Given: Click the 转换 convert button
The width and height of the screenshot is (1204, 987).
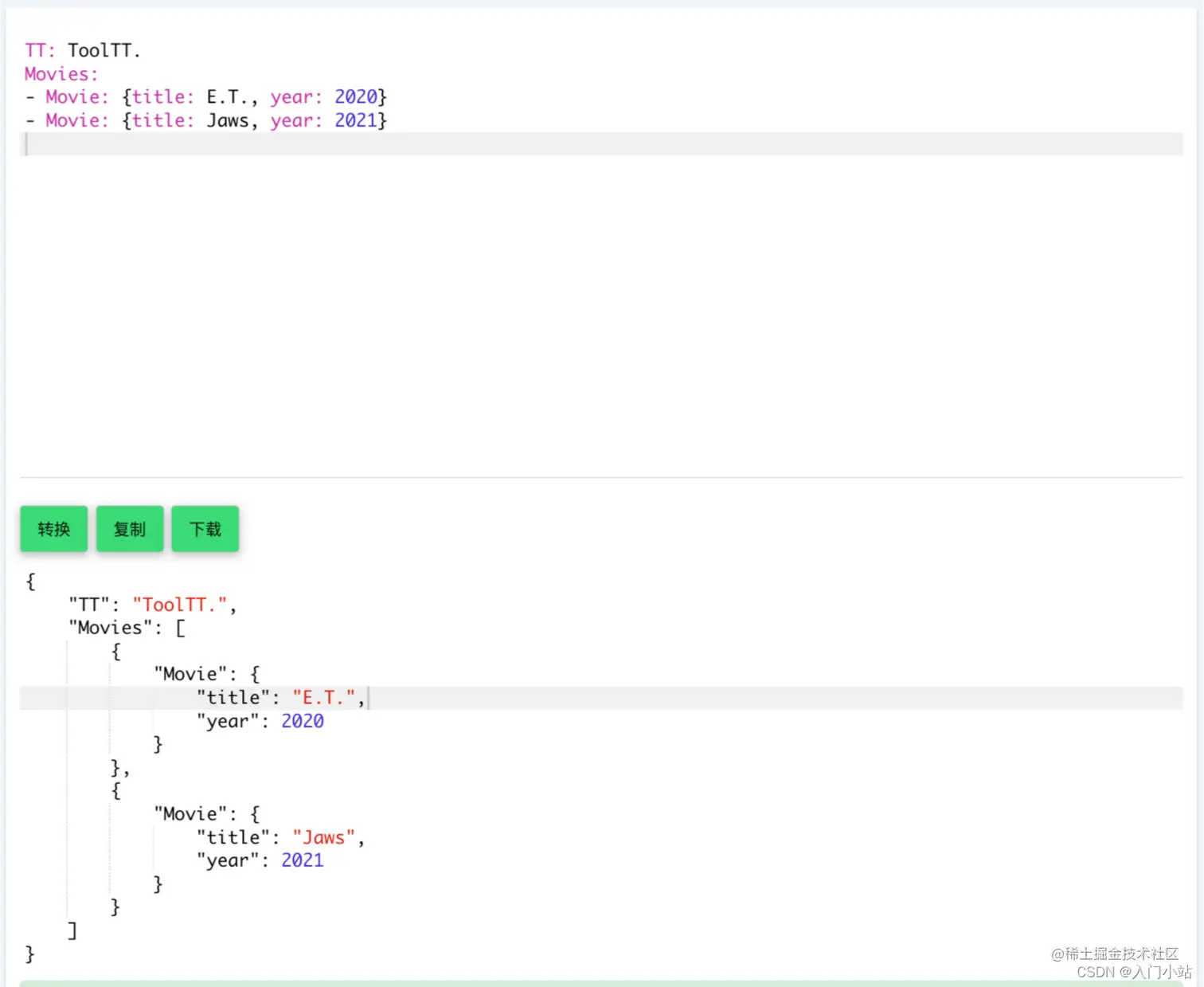Looking at the screenshot, I should point(54,529).
